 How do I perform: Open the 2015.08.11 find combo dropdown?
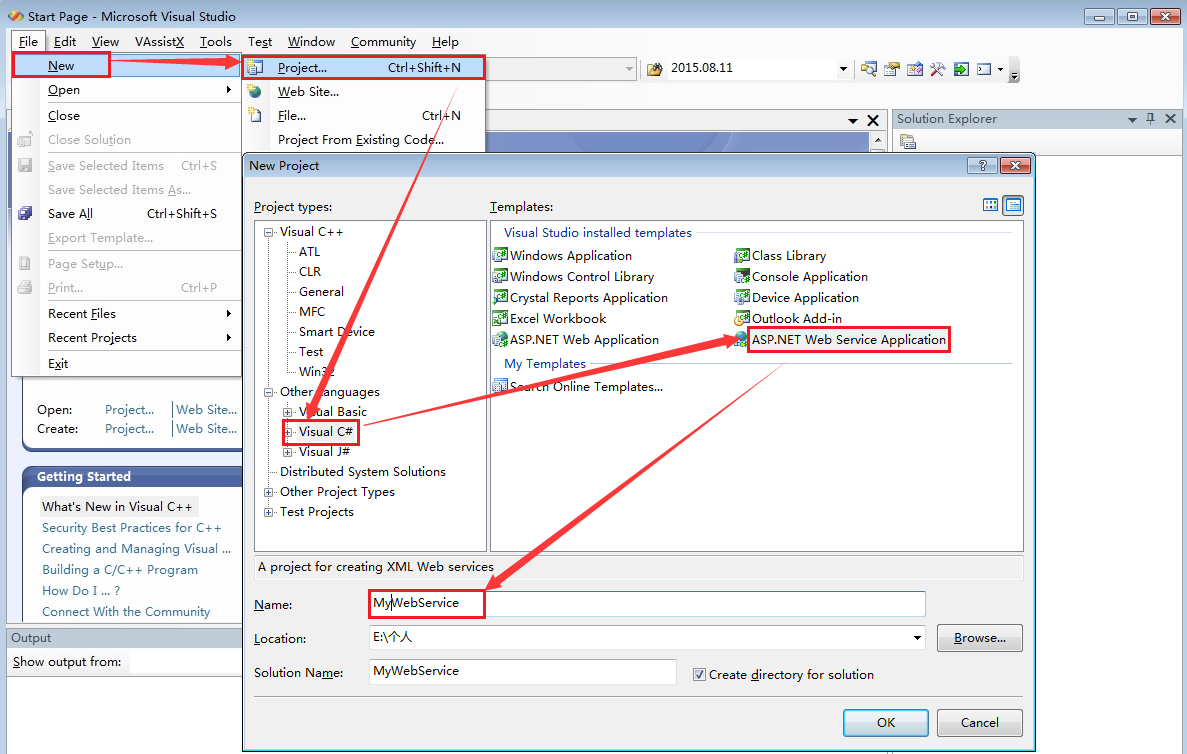(843, 69)
